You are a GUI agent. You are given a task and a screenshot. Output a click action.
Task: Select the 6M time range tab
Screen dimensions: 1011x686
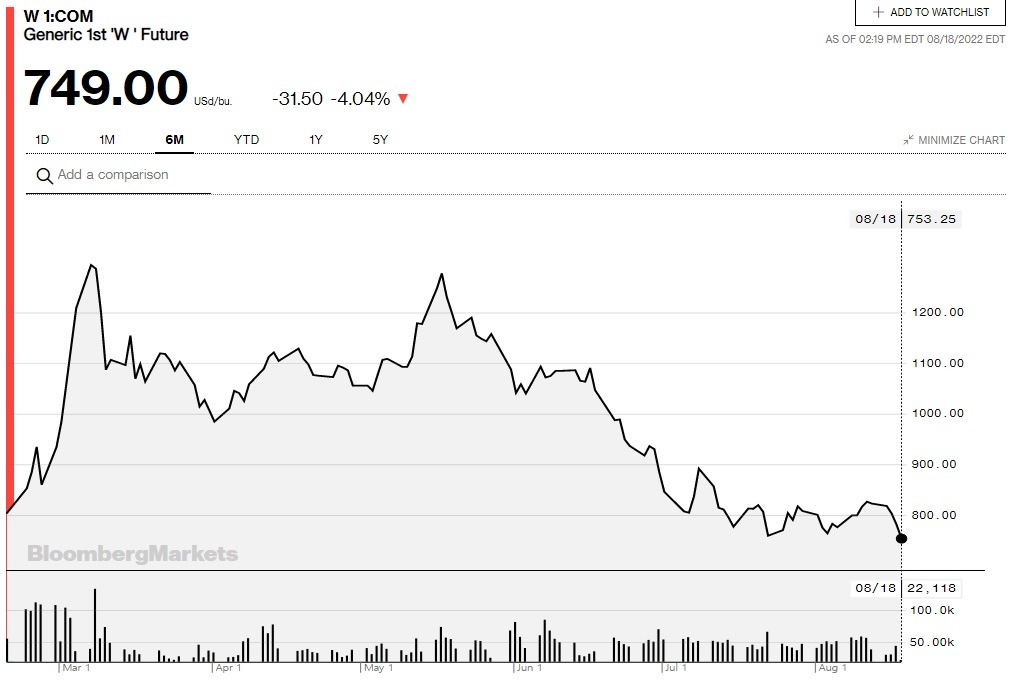point(174,140)
